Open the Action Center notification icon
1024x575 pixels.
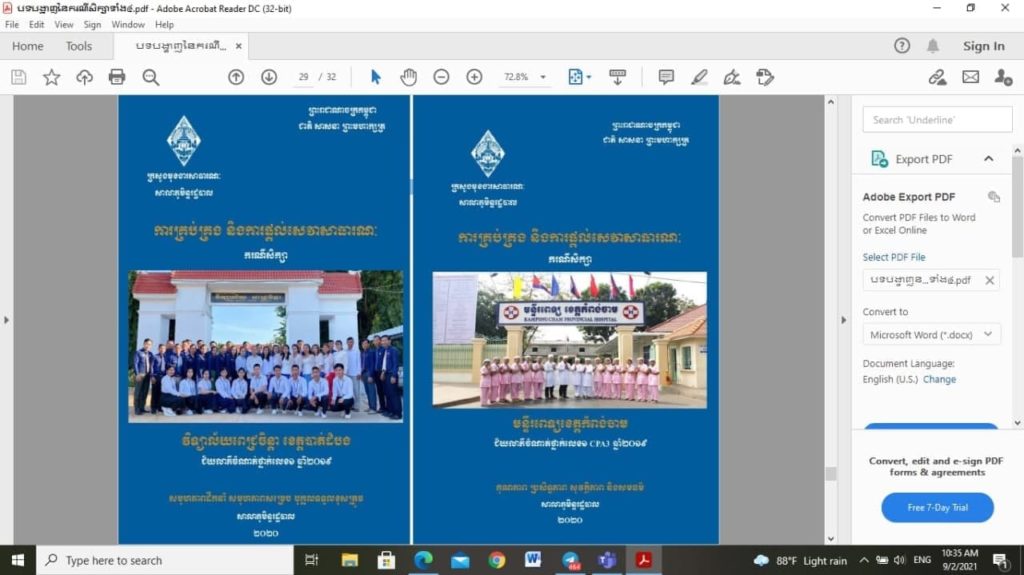click(x=1000, y=560)
